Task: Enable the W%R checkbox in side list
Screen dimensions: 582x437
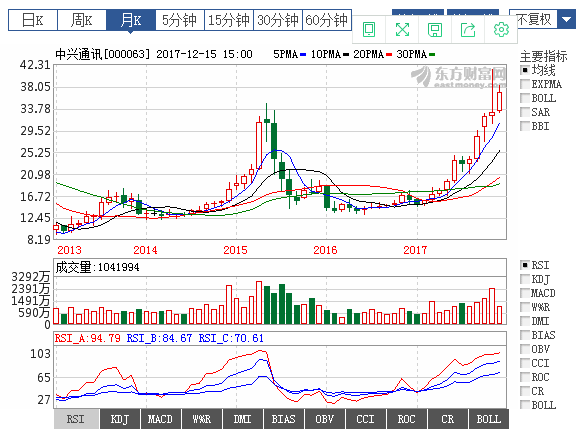Action: click(525, 307)
